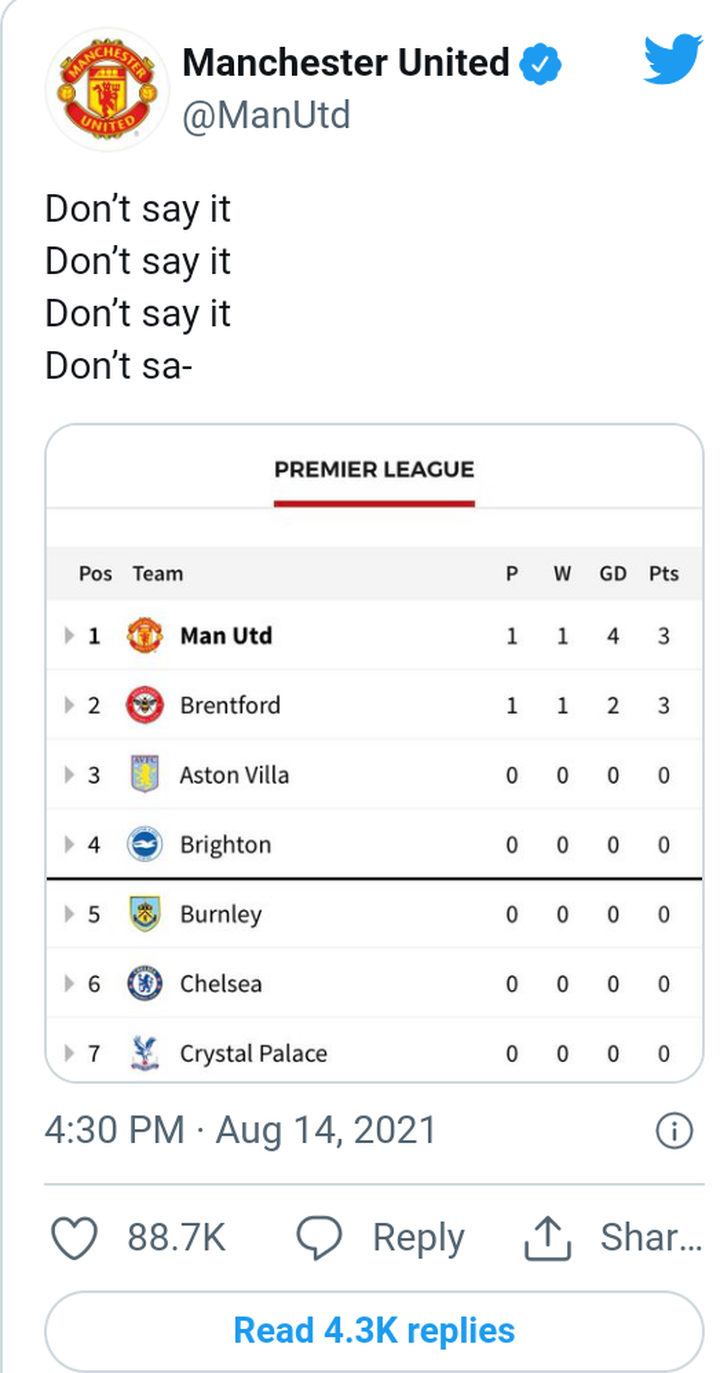Viewport: 720px width, 1373px height.
Task: Click the Chelsea club crest
Action: [145, 983]
